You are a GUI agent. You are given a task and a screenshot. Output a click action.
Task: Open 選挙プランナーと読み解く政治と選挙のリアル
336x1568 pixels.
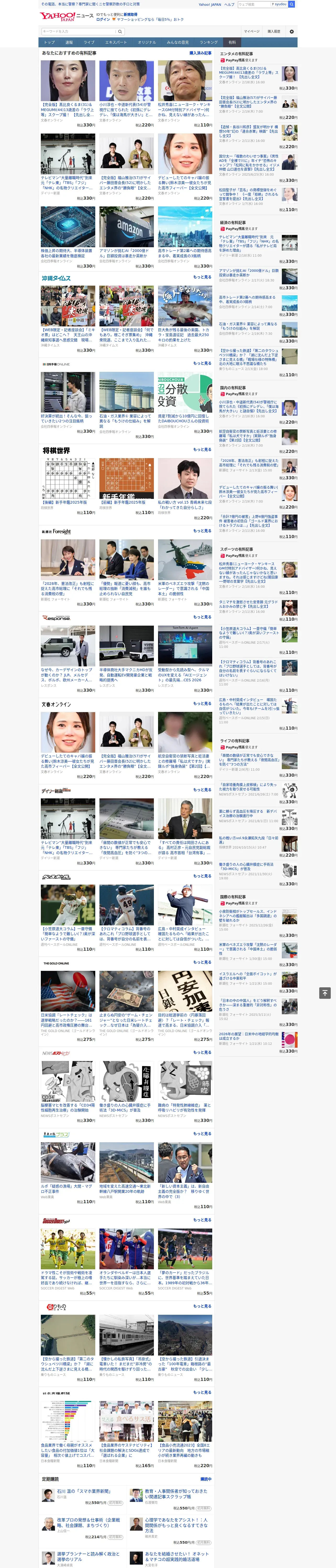pos(88,1557)
